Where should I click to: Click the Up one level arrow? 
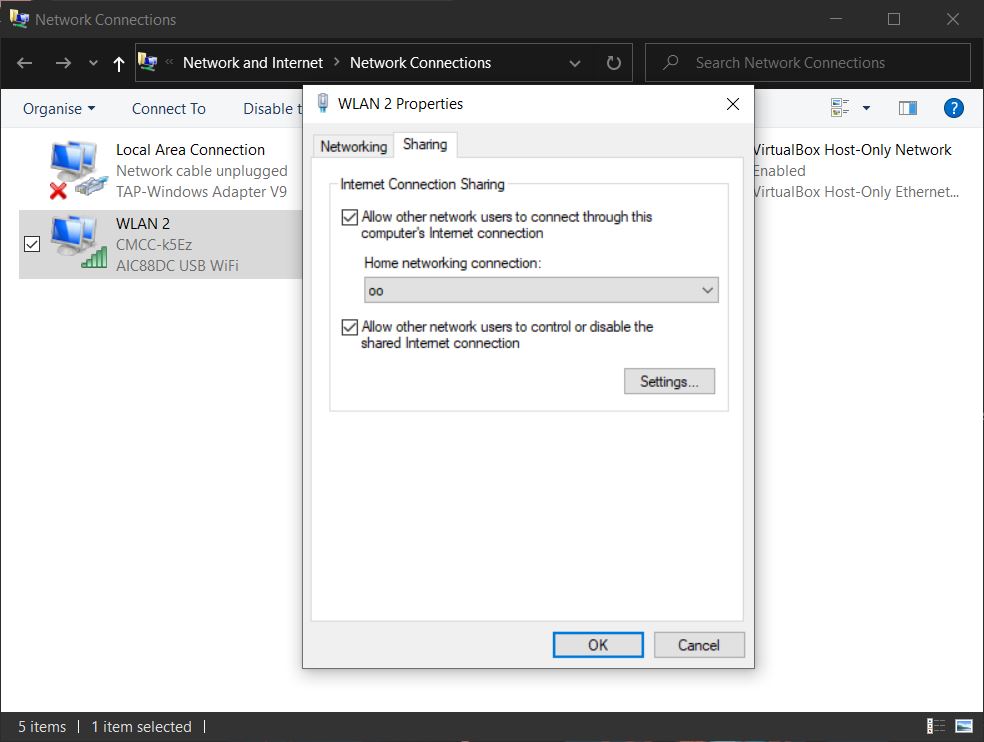(x=119, y=63)
